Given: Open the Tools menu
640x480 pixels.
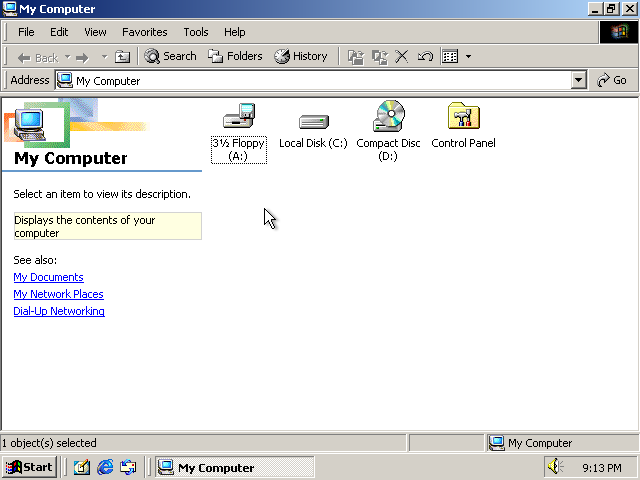Looking at the screenshot, I should pyautogui.click(x=196, y=32).
